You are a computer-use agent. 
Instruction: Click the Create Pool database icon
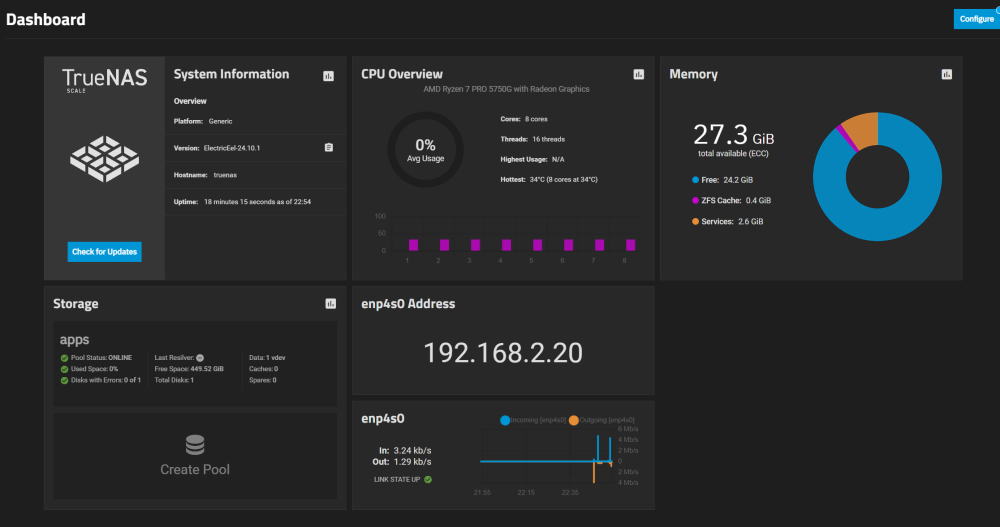195,445
